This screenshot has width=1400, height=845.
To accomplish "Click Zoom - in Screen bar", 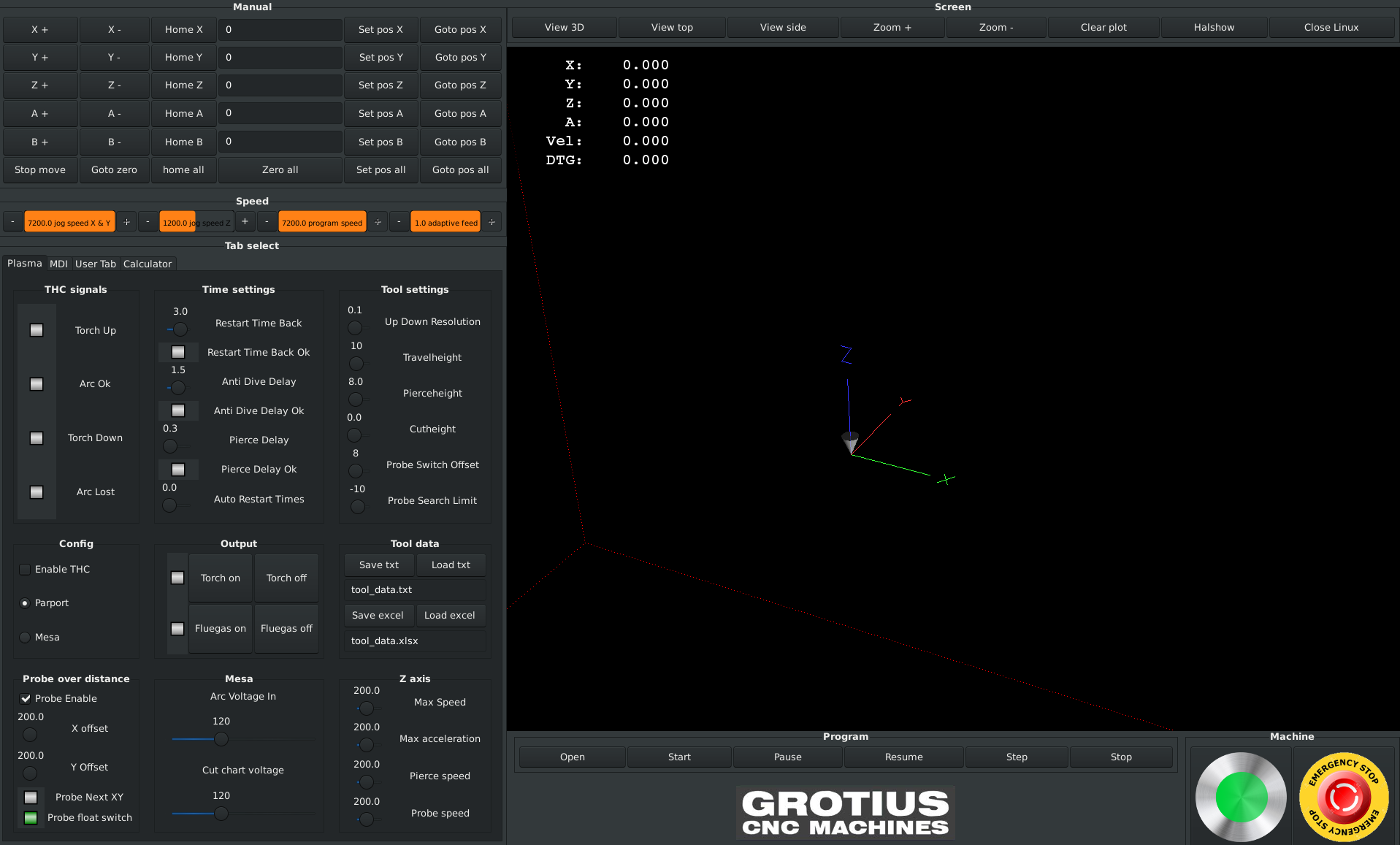I will [x=996, y=28].
